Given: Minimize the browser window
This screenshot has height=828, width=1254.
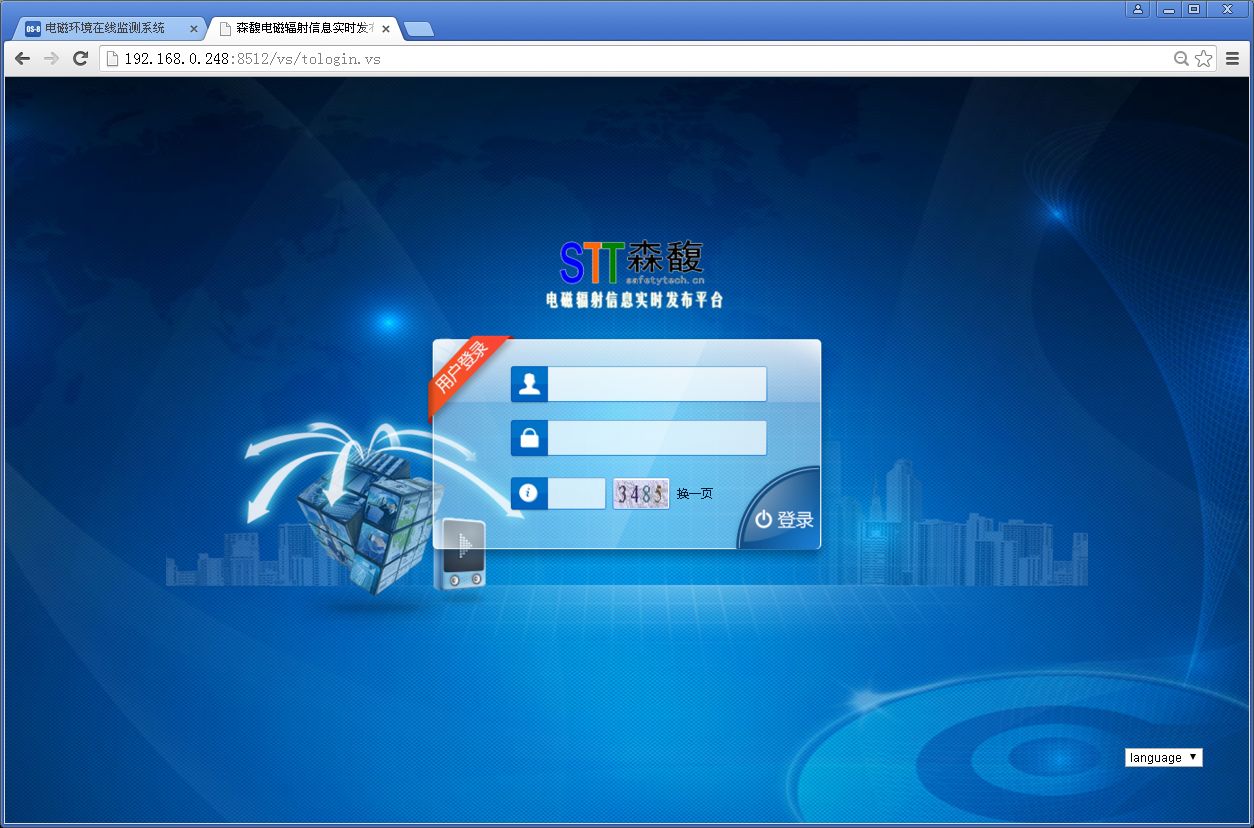Looking at the screenshot, I should pyautogui.click(x=1168, y=9).
